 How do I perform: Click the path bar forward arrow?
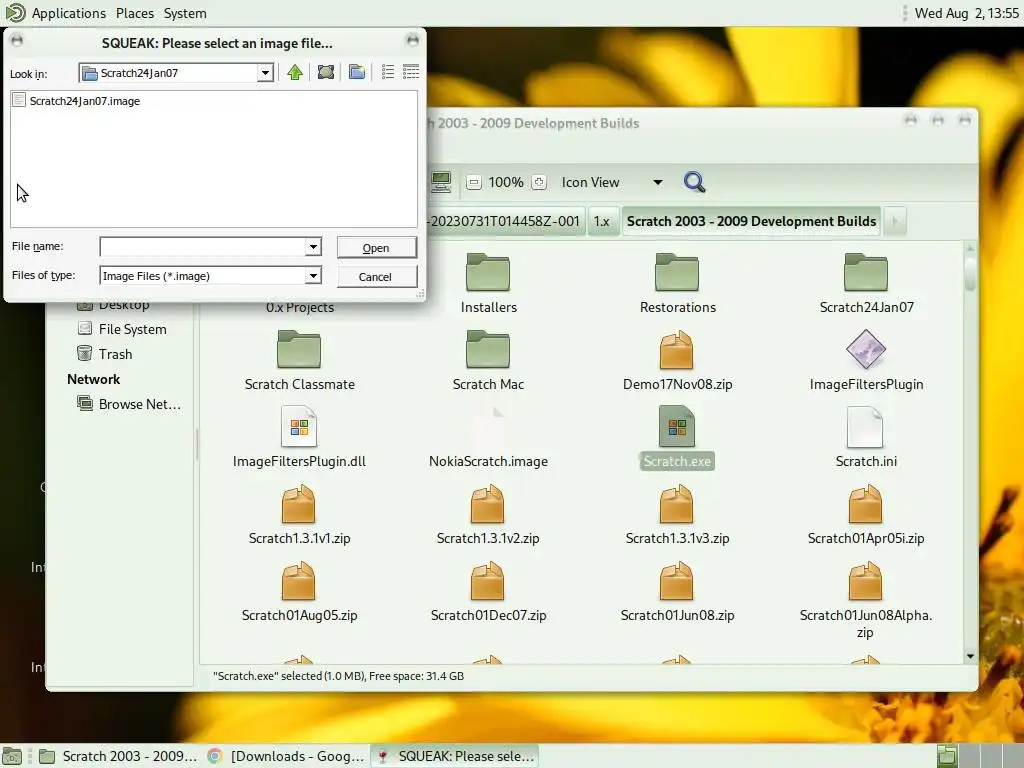[x=895, y=221]
